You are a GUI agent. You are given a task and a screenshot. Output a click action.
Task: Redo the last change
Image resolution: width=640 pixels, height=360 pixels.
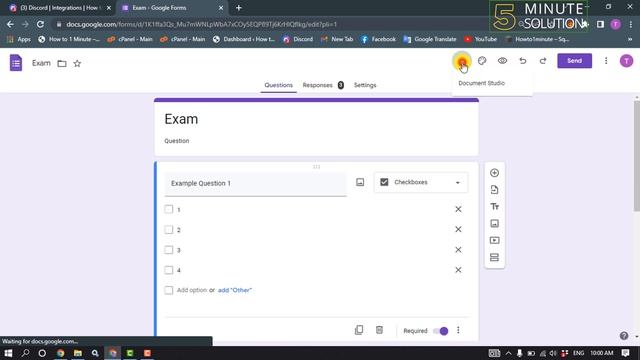coord(543,61)
